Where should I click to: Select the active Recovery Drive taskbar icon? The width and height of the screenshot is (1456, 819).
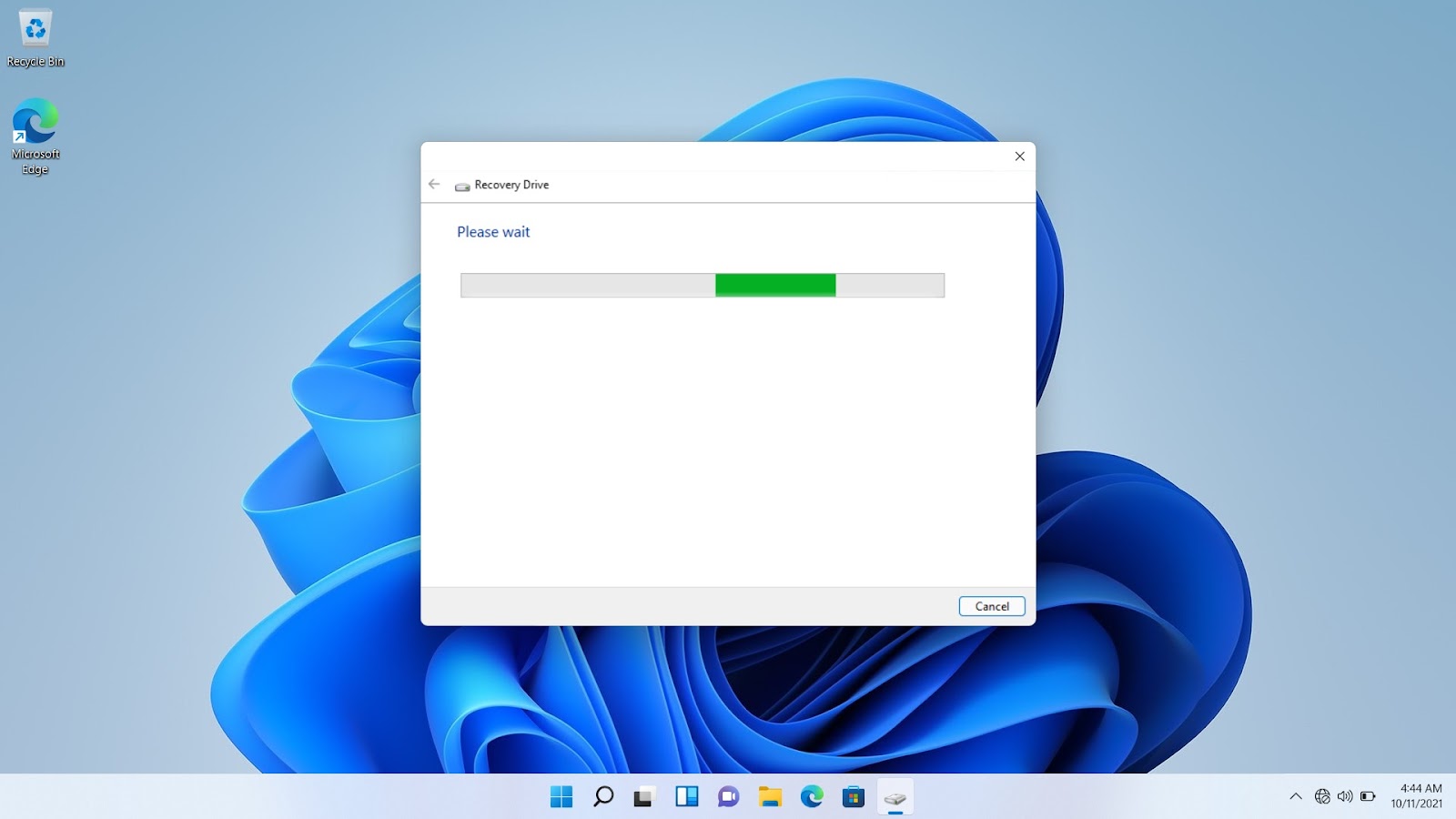pos(895,796)
